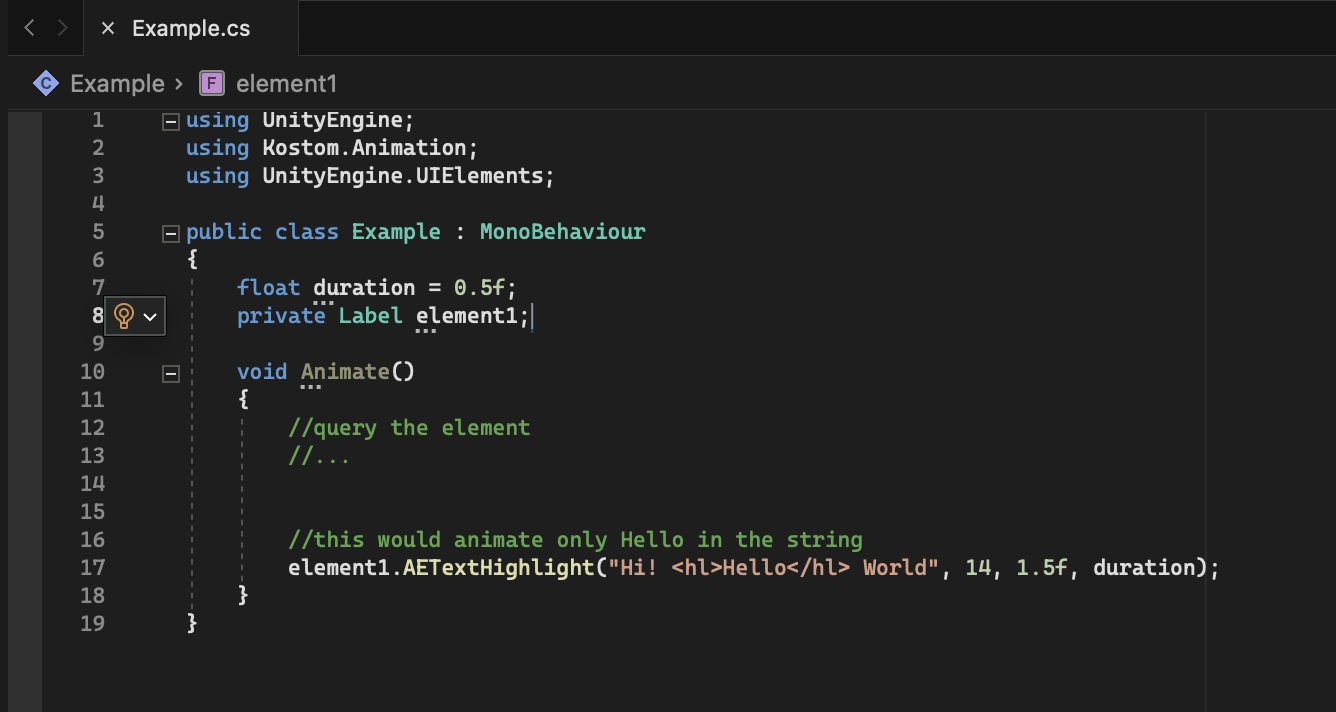Open the quick actions dropdown arrow
The image size is (1336, 712).
point(151,316)
